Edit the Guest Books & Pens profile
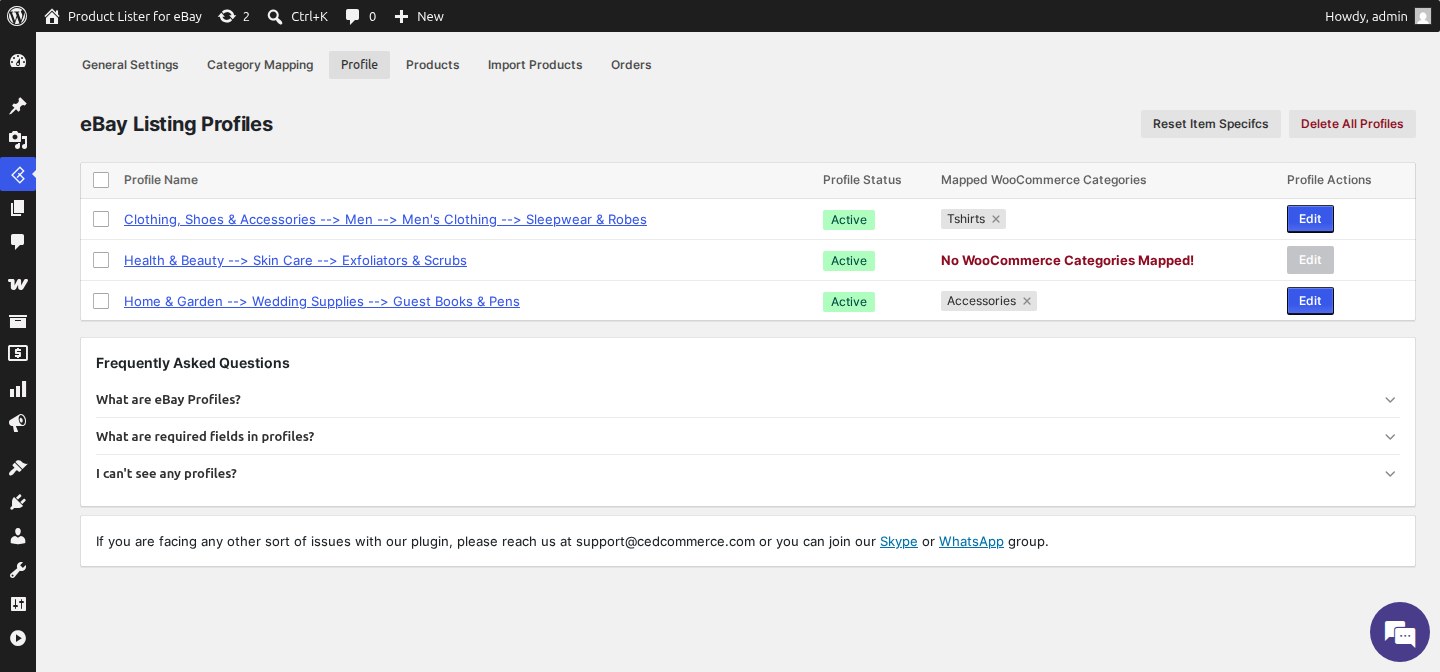 1310,301
